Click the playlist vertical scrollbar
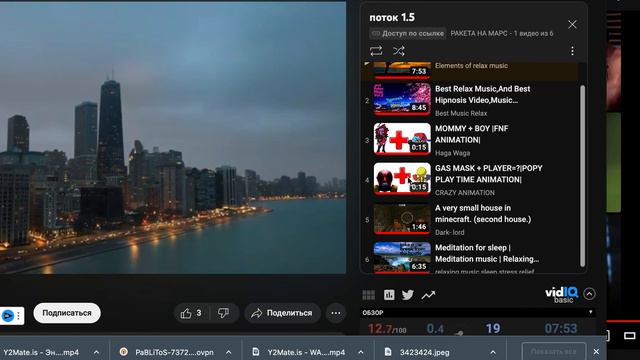 pos(582,176)
